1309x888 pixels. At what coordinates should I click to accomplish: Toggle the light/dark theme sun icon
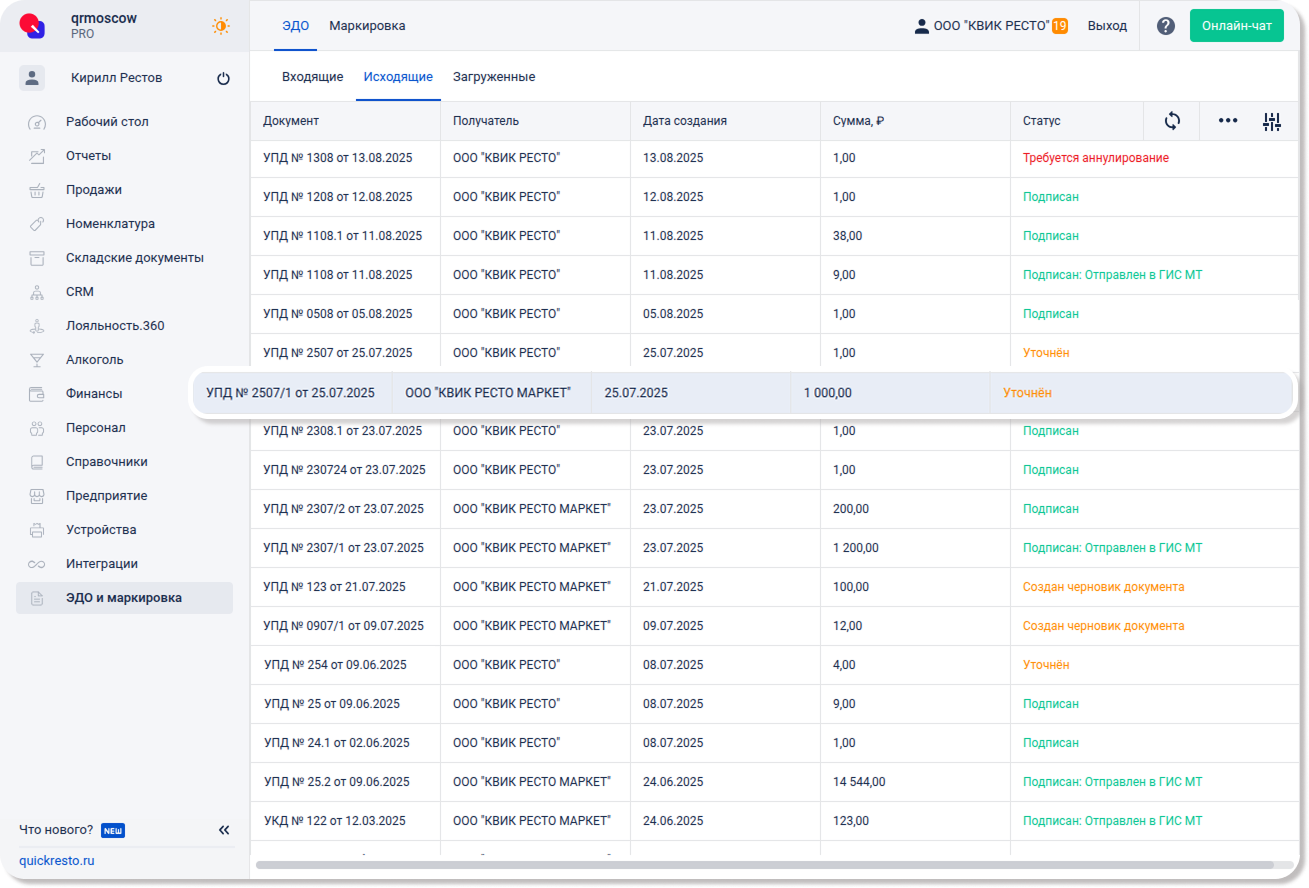point(220,27)
